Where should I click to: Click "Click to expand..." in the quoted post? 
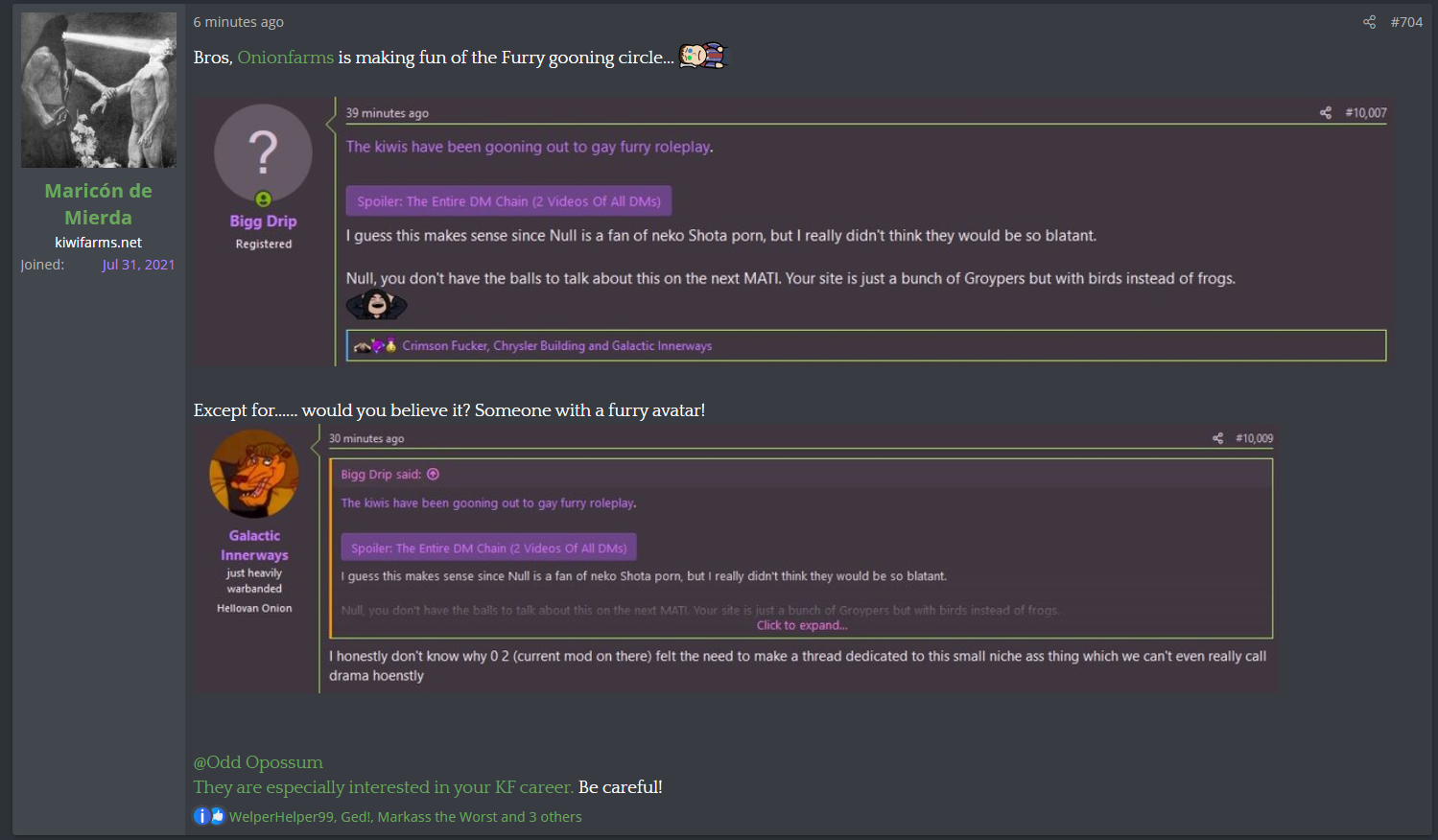coord(801,625)
